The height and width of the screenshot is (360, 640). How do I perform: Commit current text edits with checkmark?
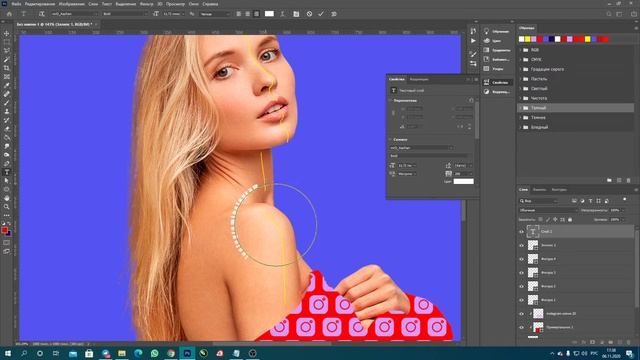(x=321, y=14)
